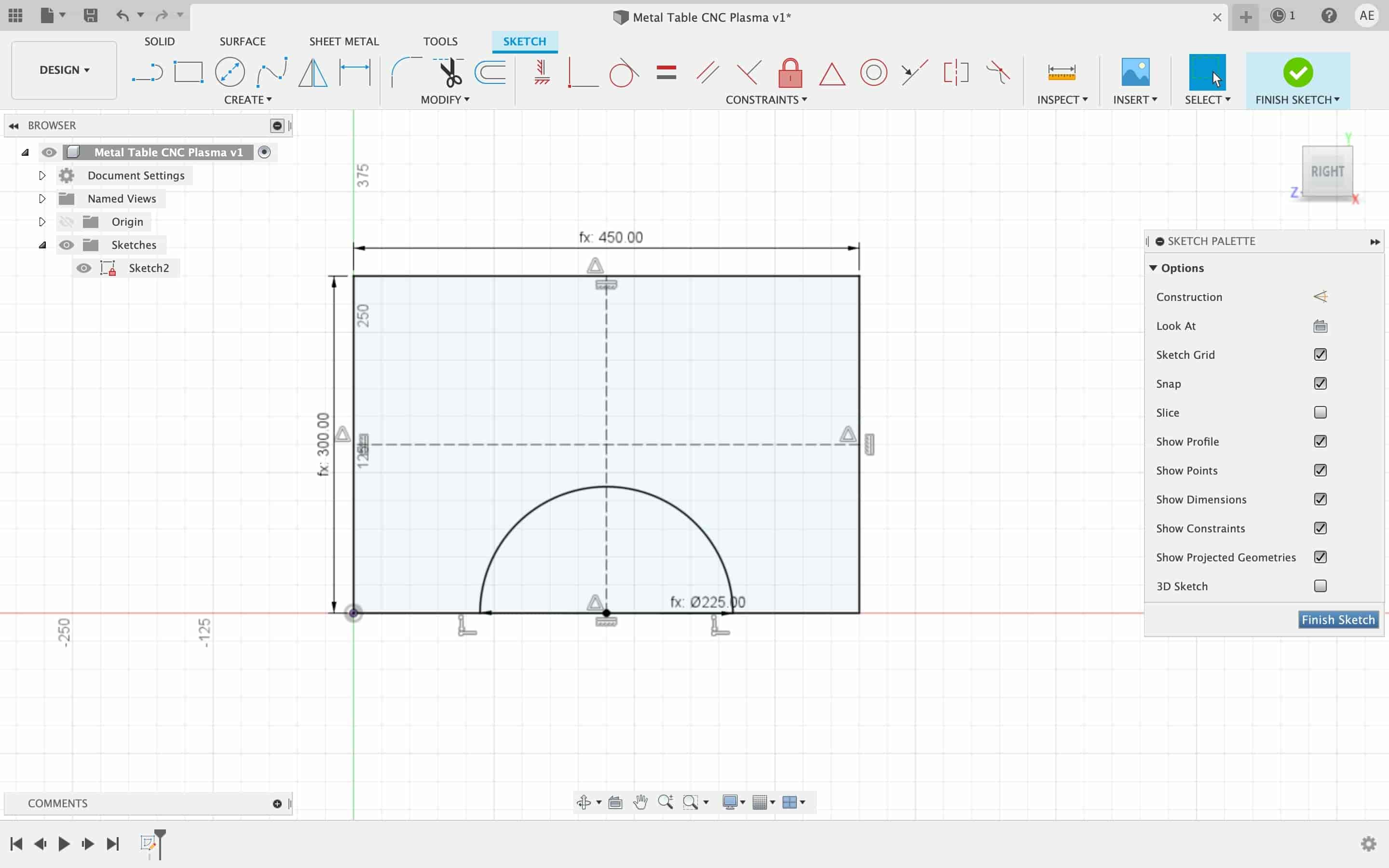Viewport: 1389px width, 868px height.
Task: Click the FINISH SKETCH toolbar checkmark
Action: tap(1298, 73)
